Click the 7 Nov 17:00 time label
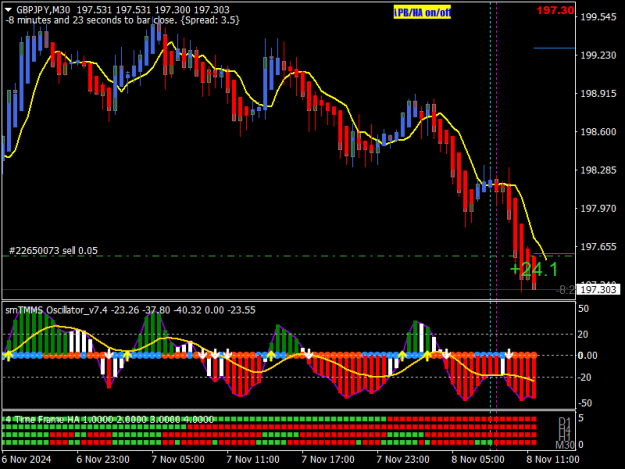 (x=328, y=459)
